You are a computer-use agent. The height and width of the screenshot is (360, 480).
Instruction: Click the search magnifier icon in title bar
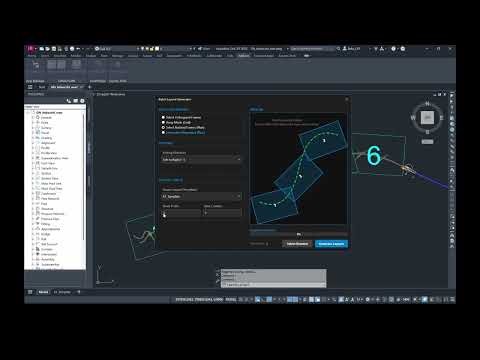(338, 49)
